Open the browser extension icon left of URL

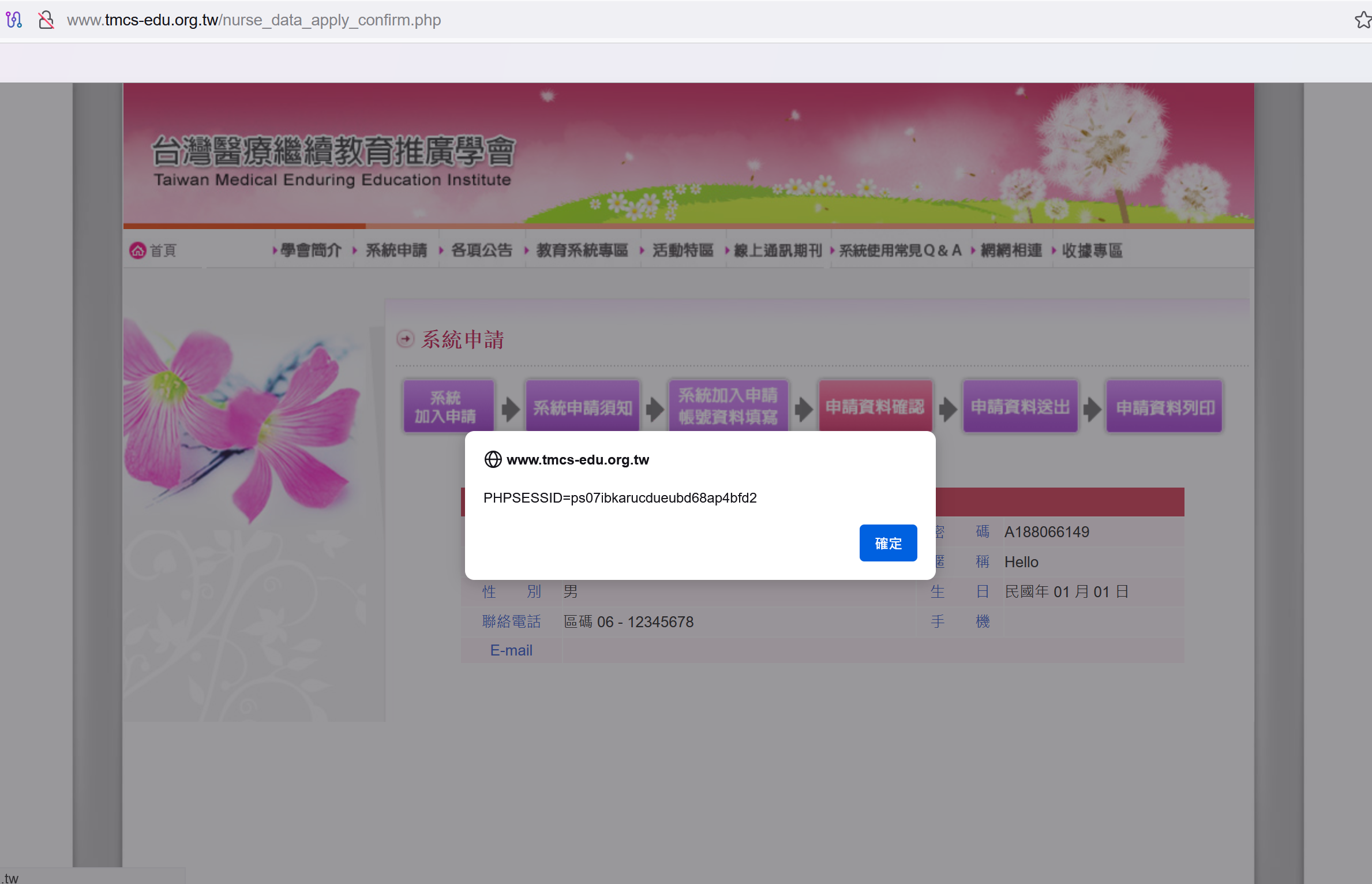(x=14, y=20)
